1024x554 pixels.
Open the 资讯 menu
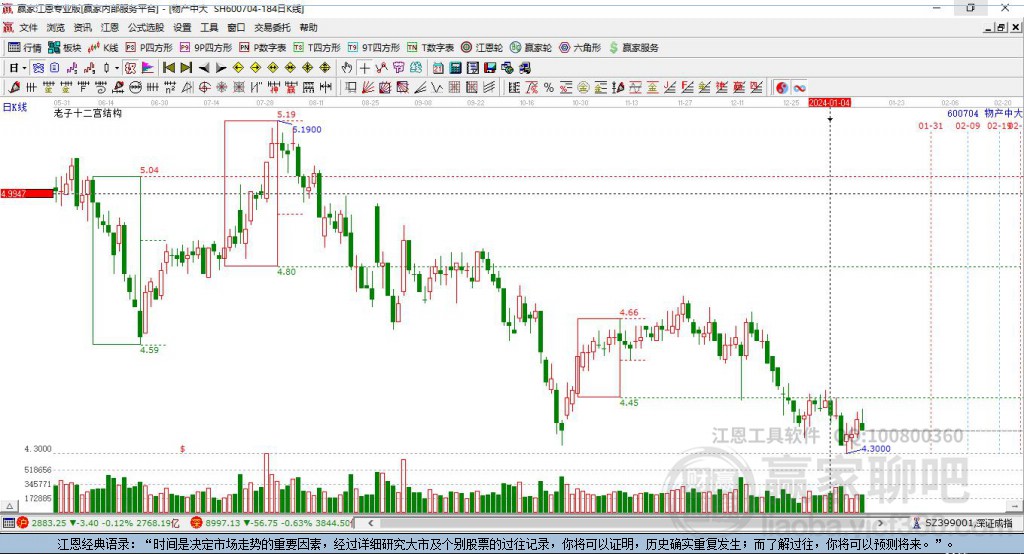[82, 27]
